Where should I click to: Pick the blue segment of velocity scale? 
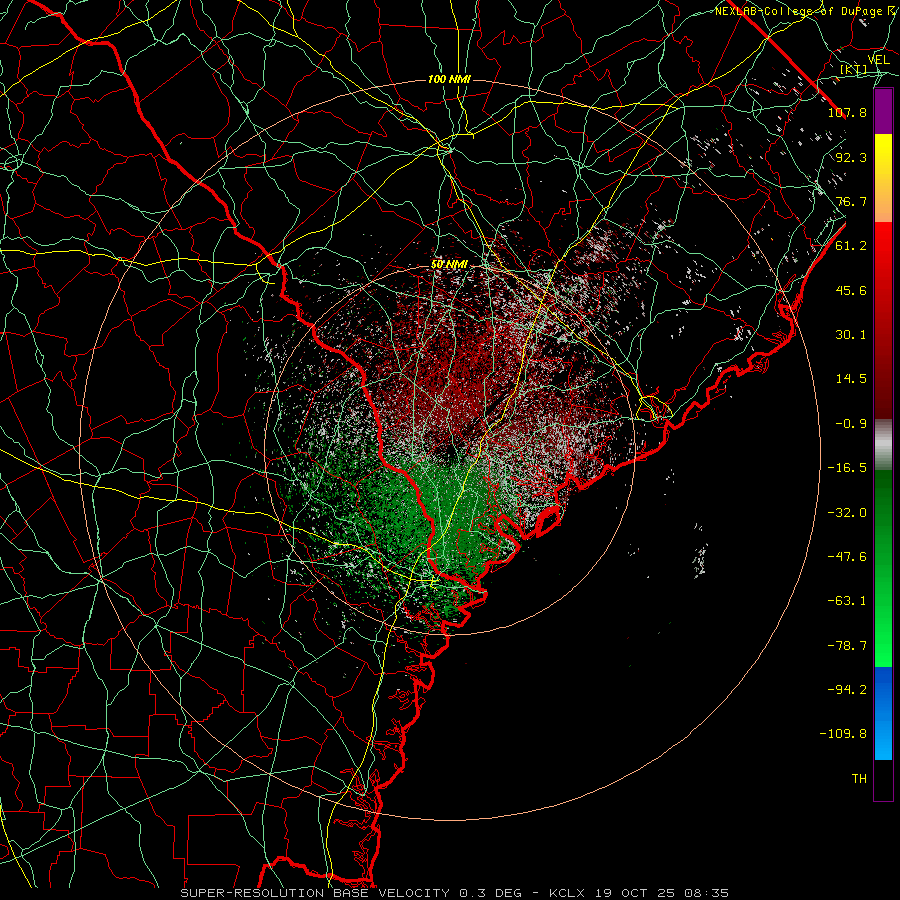(883, 713)
